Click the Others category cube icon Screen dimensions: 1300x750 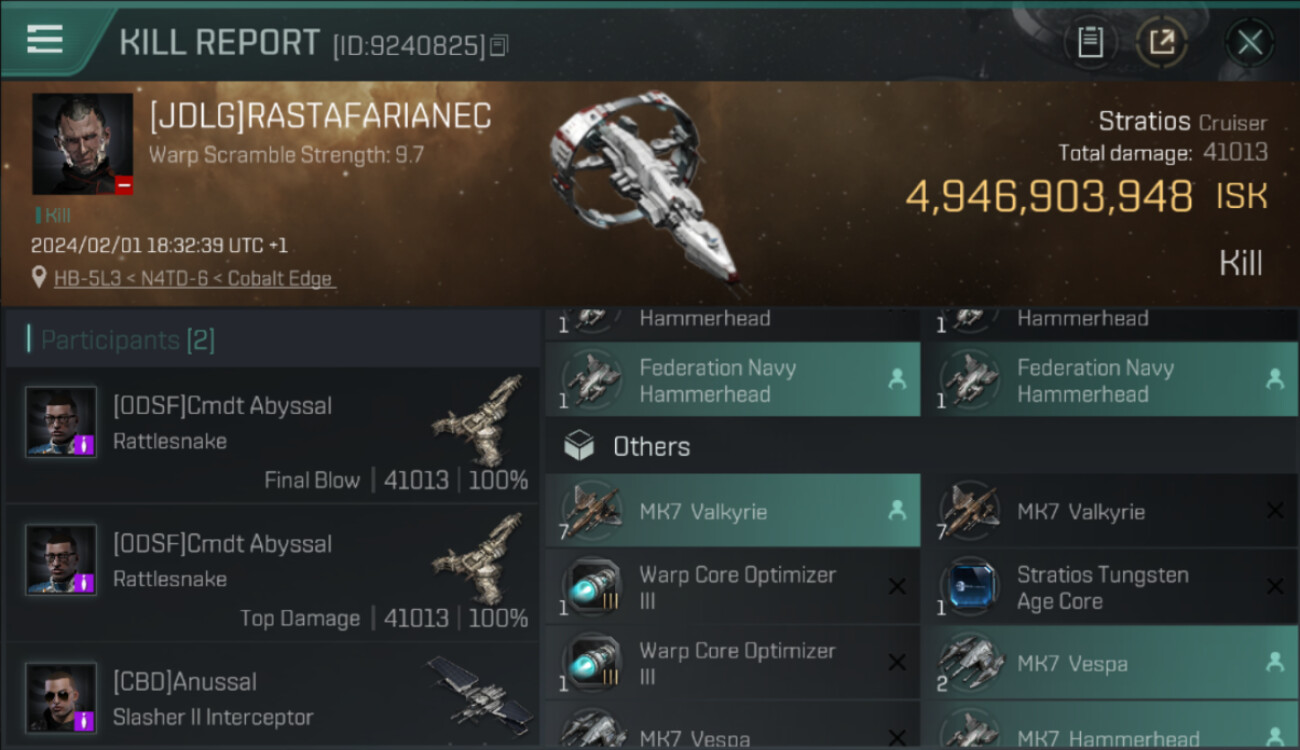tap(579, 446)
